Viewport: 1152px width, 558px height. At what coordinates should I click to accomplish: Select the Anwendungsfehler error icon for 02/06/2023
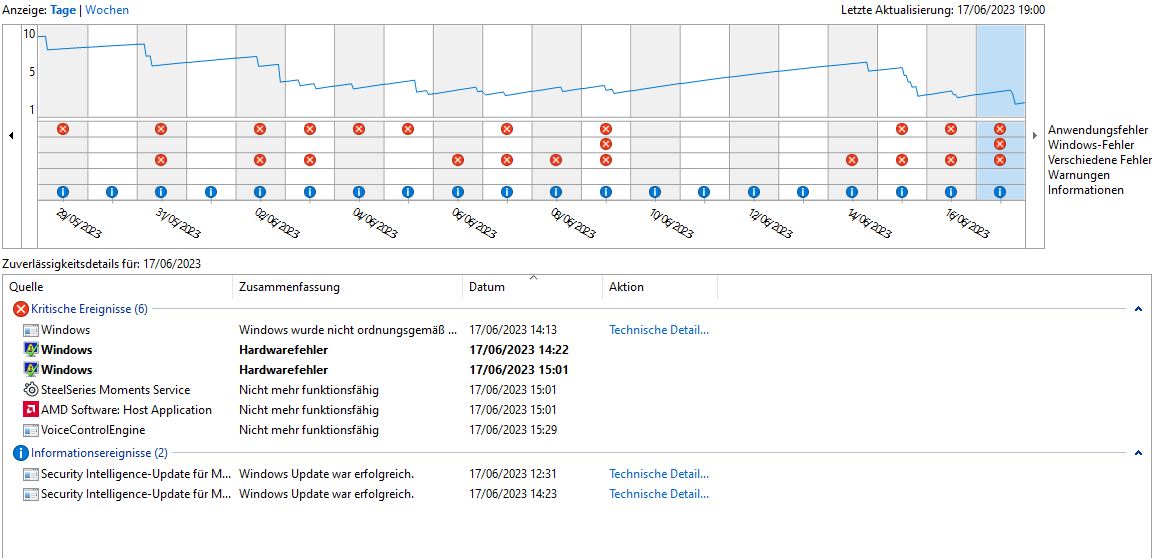[259, 129]
